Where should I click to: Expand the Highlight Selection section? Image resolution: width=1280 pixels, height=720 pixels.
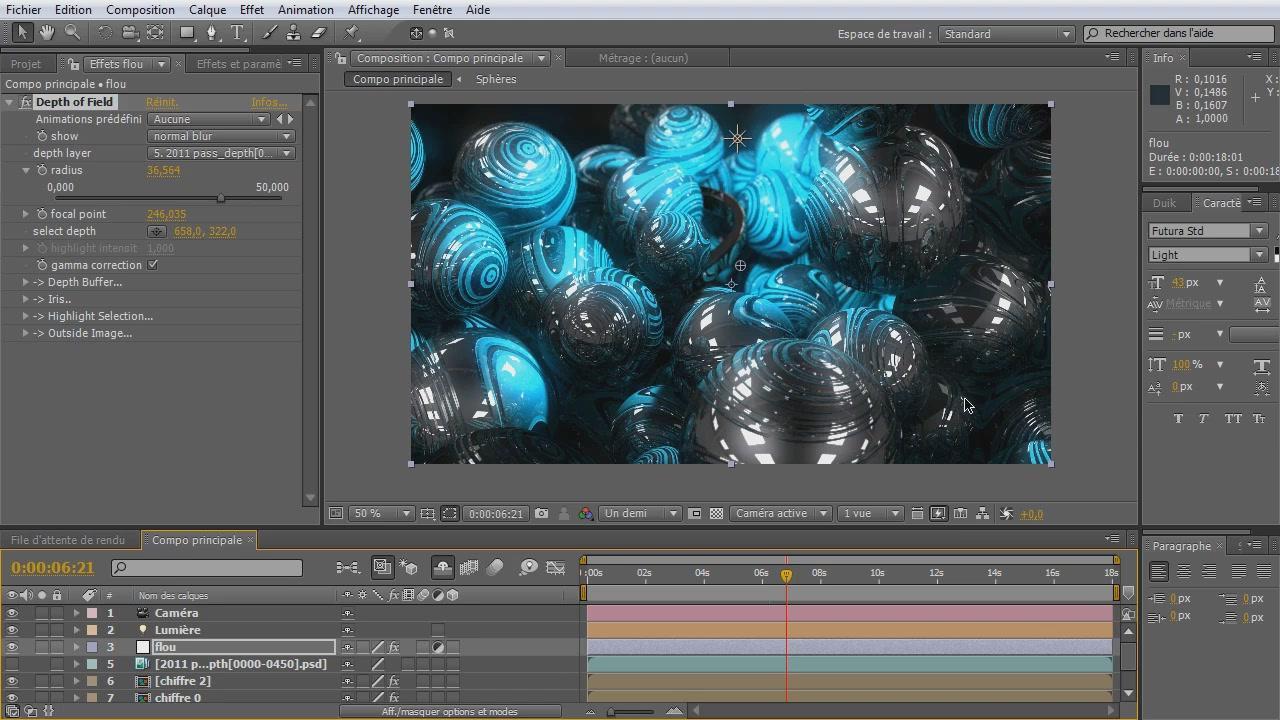pyautogui.click(x=26, y=316)
